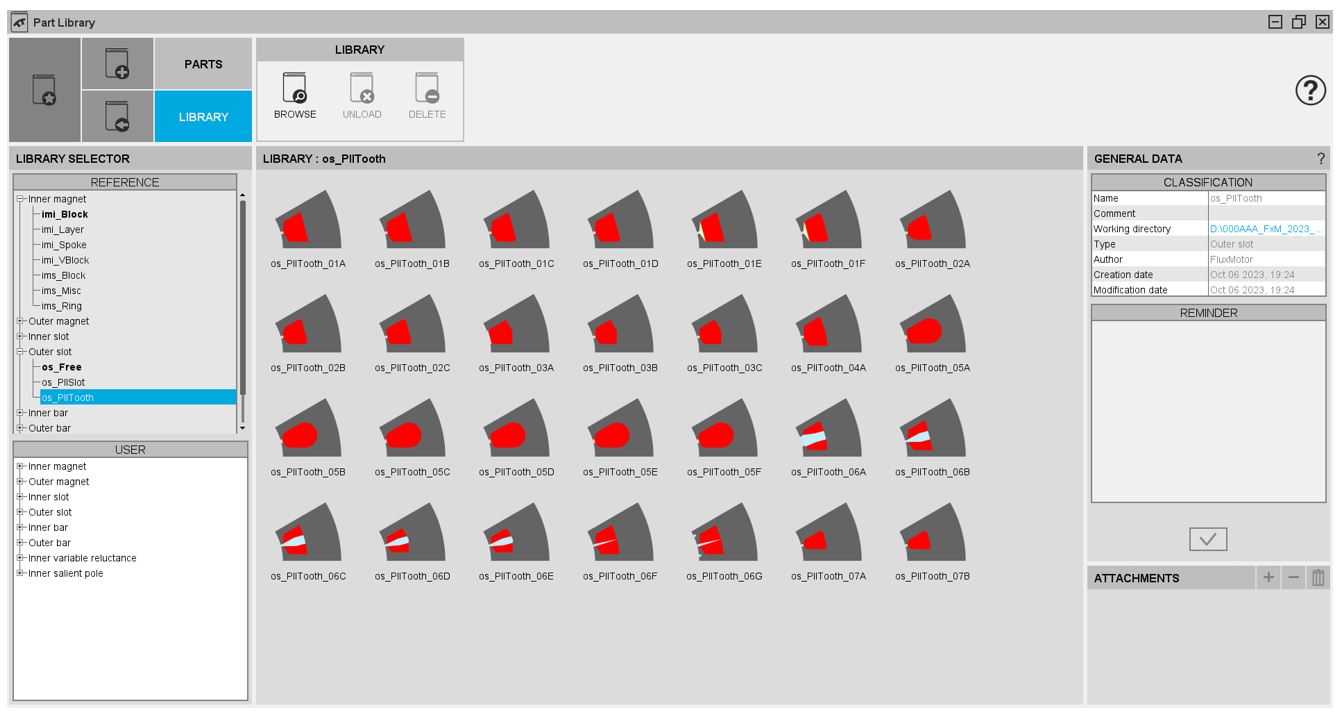Expand the Outer magnet reference node
This screenshot has width=1342, height=712.
(20, 321)
